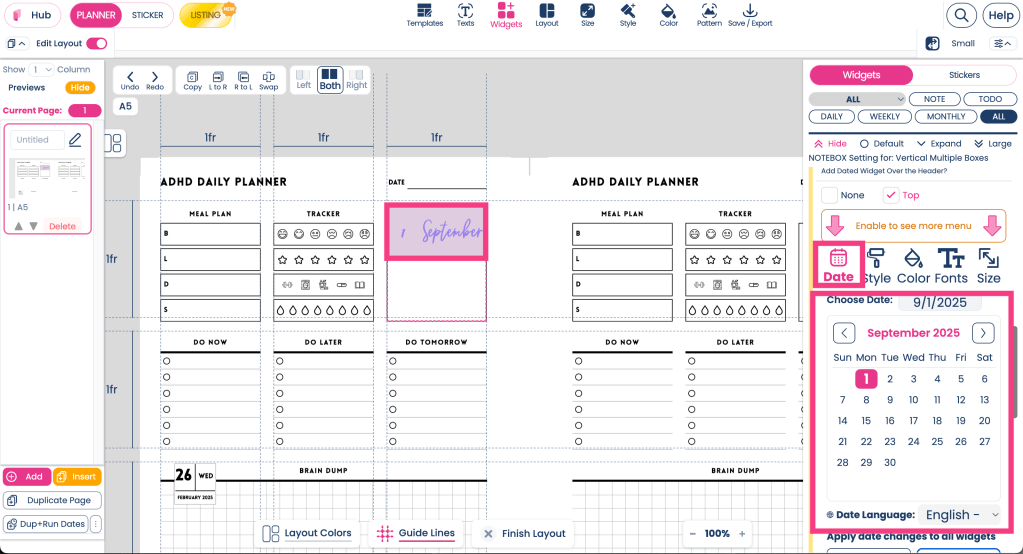Check the None header option

pyautogui.click(x=829, y=195)
